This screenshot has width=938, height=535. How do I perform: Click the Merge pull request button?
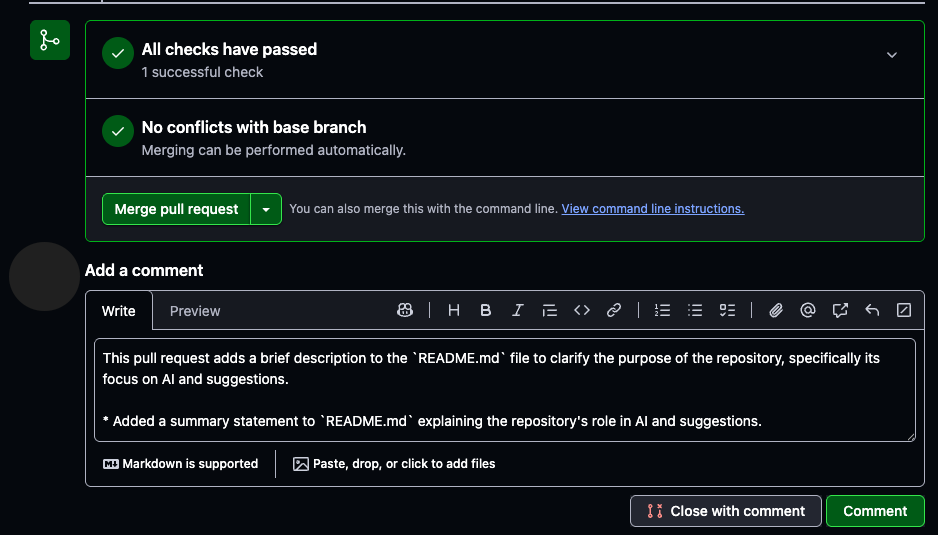coord(176,209)
